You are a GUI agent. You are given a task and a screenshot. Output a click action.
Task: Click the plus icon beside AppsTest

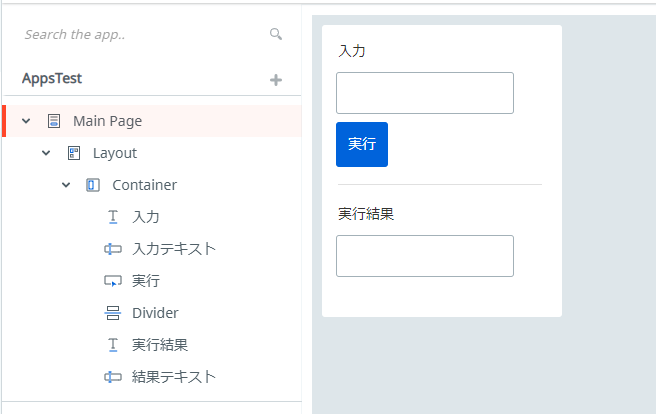[x=276, y=79]
